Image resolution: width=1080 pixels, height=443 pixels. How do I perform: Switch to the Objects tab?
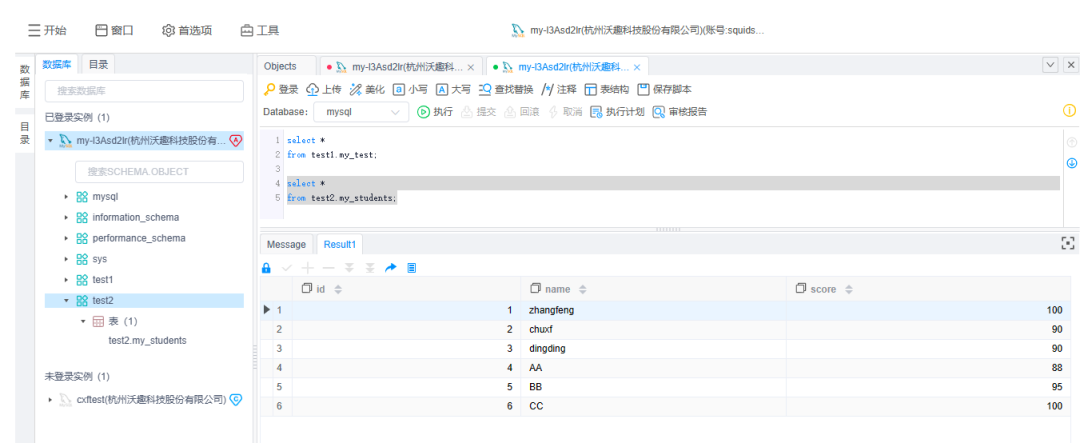click(280, 66)
